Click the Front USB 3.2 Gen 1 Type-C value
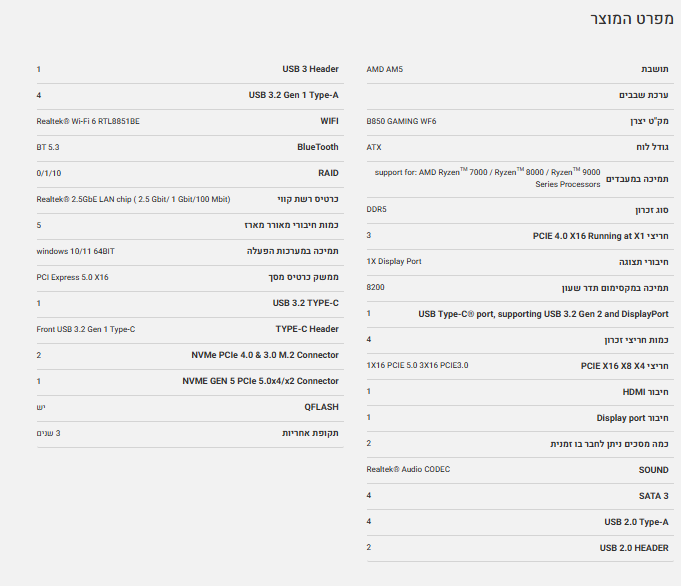 (x=85, y=329)
